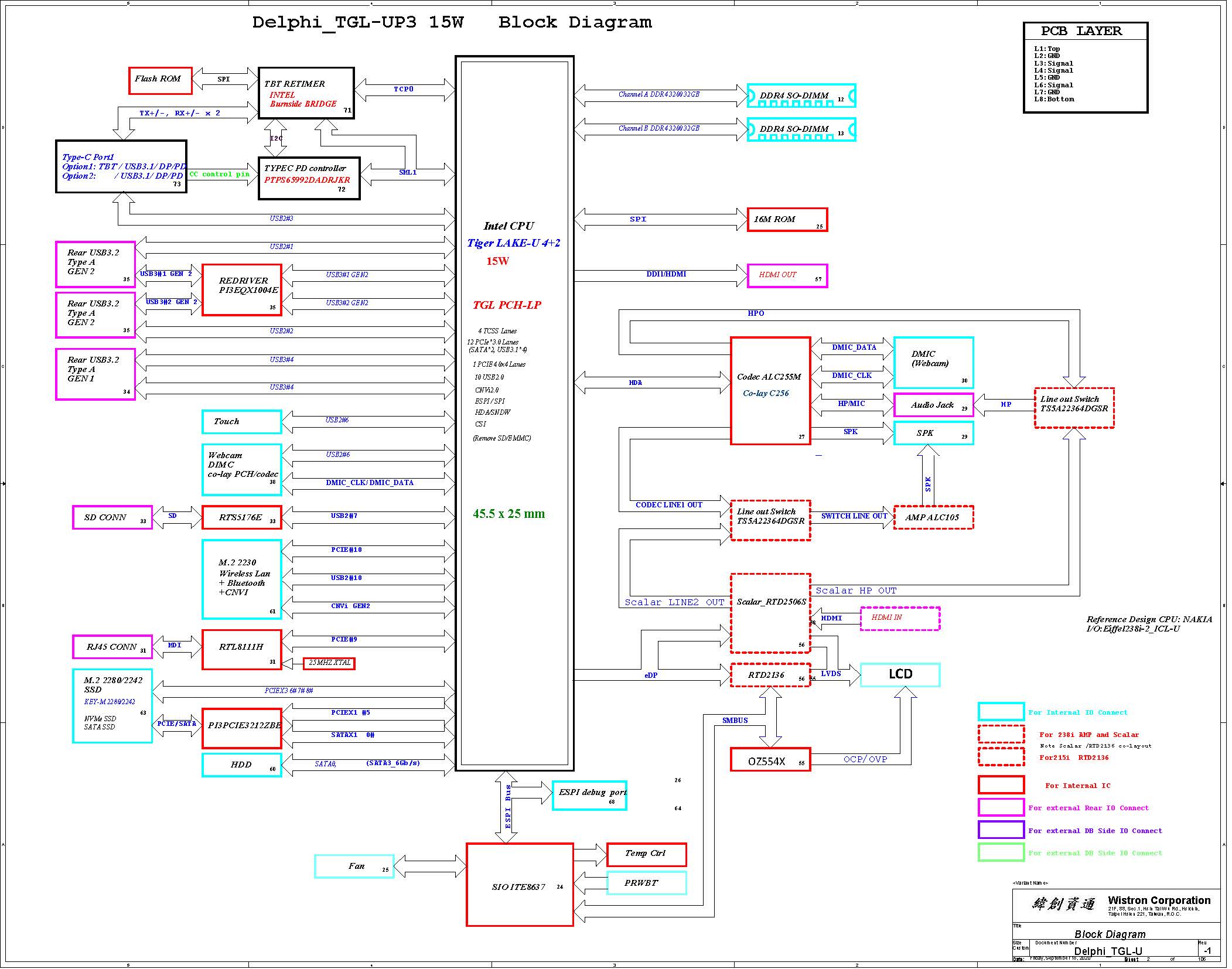1232x969 pixels.
Task: Click the DMIC (Webcam) block
Action: click(934, 363)
